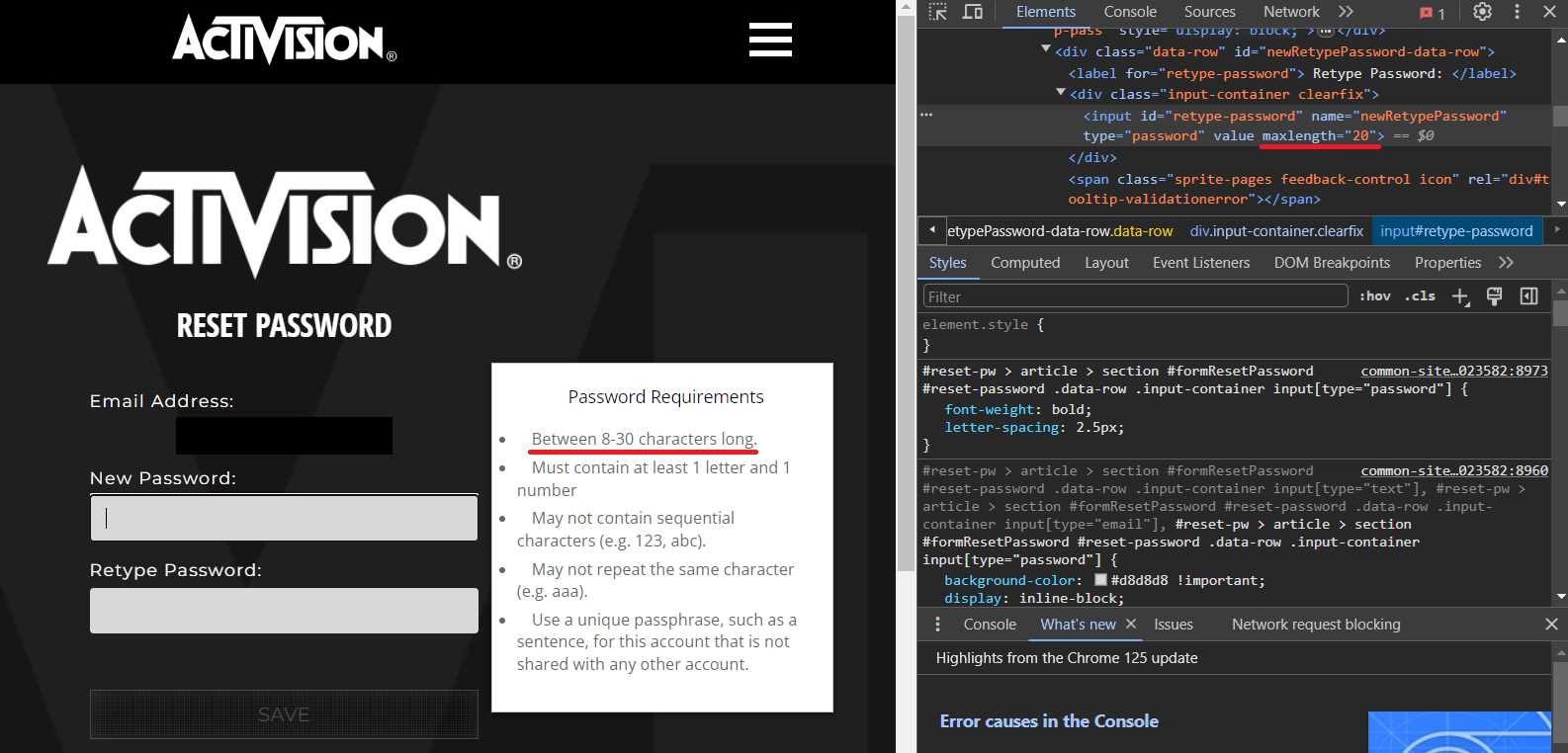Toggle the device toolbar icon
This screenshot has height=753, width=1568.
tap(973, 12)
